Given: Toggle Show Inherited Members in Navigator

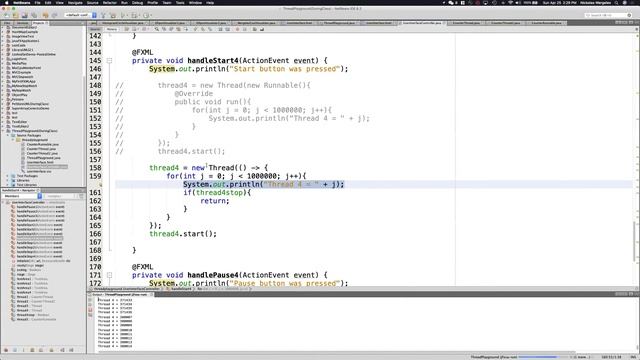Looking at the screenshot, I should pyautogui.click(x=6, y=350).
